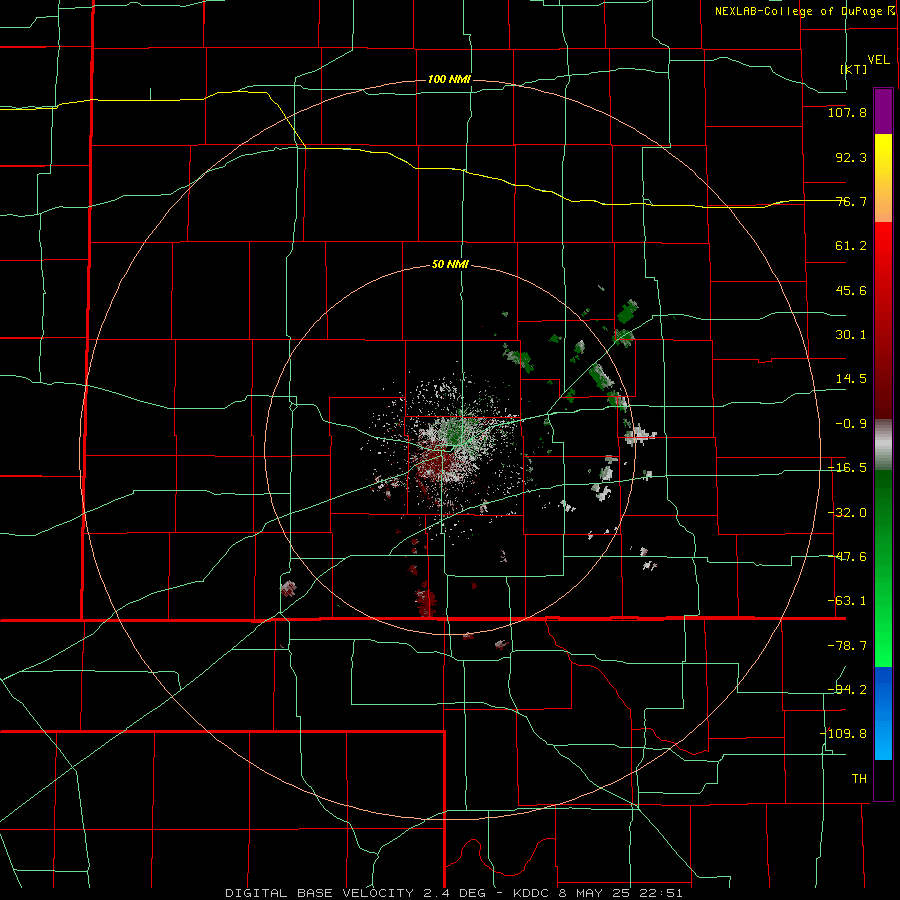Image resolution: width=900 pixels, height=900 pixels.
Task: Pick the purple segment of the velocity color bar
Action: 883,111
